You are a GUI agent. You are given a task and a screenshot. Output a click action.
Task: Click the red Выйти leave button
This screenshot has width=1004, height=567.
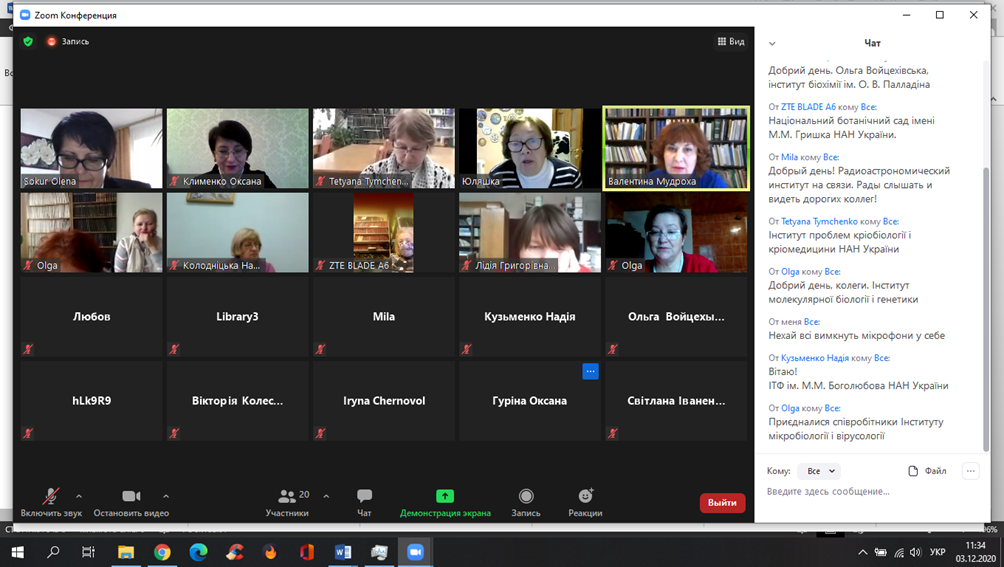[x=722, y=503]
